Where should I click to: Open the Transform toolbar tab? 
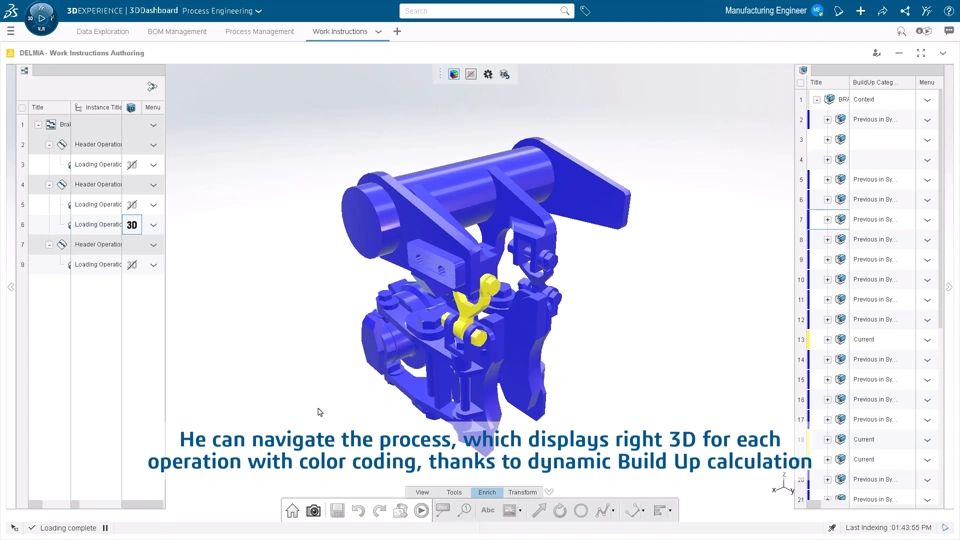(x=522, y=492)
